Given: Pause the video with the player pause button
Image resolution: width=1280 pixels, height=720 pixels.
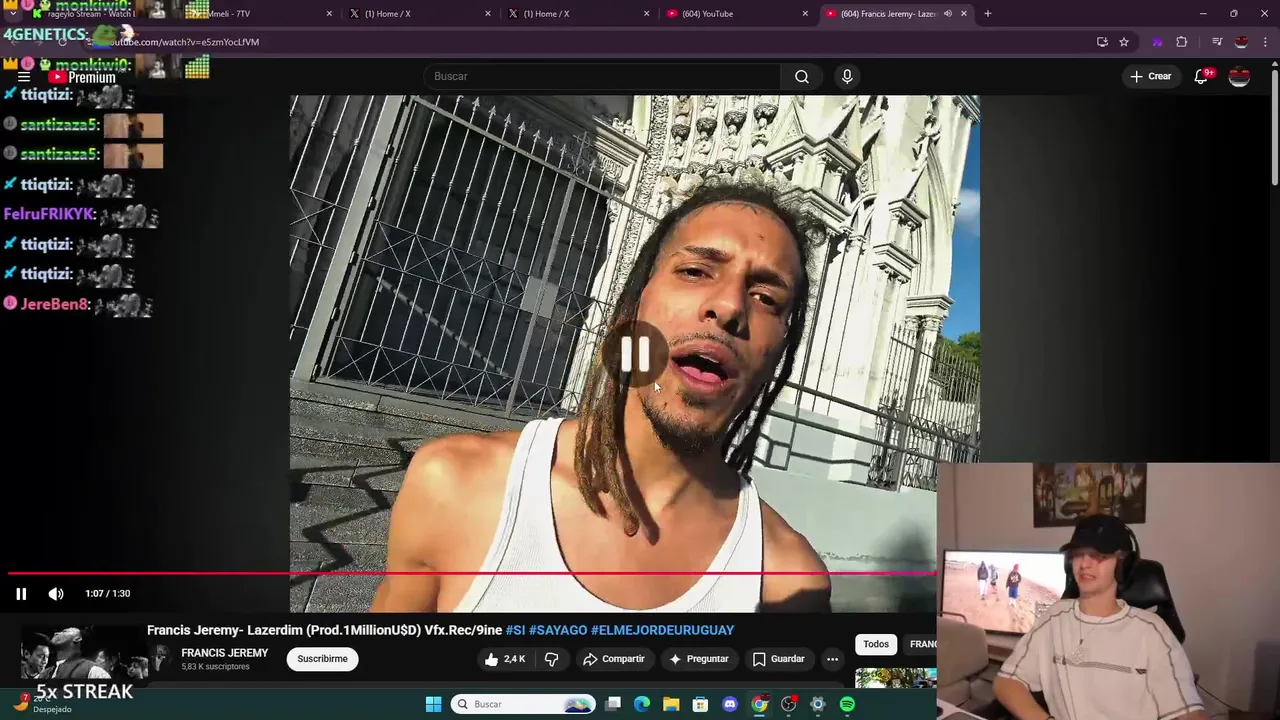Looking at the screenshot, I should pos(21,594).
